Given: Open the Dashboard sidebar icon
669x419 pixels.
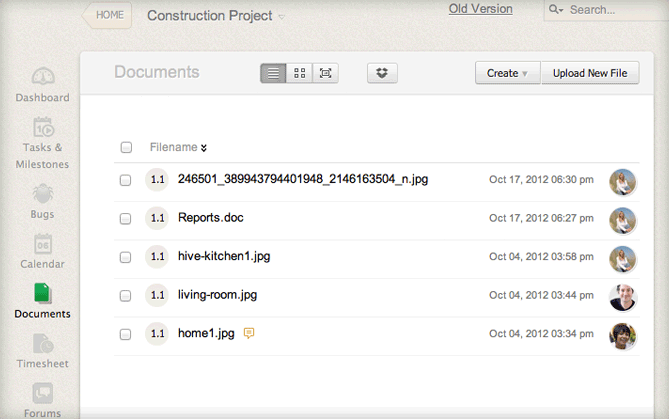Looking at the screenshot, I should [42, 83].
